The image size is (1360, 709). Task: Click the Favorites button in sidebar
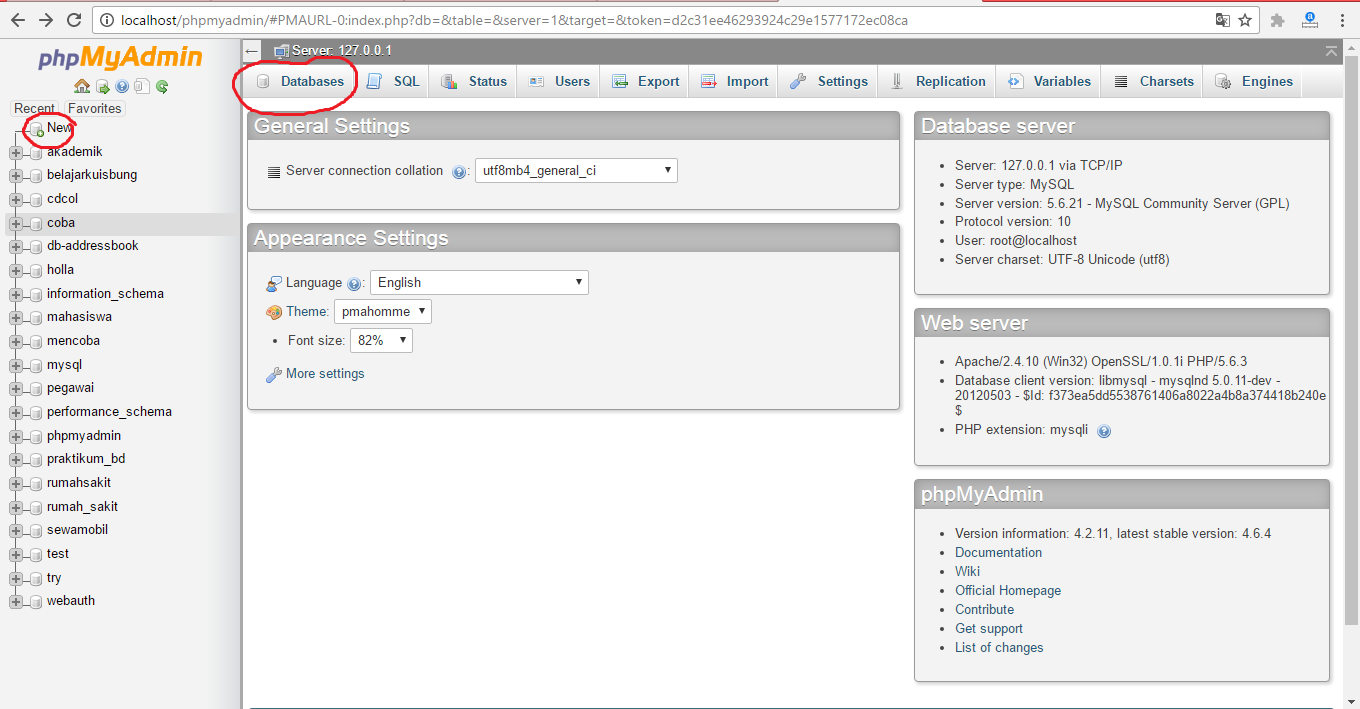click(95, 108)
